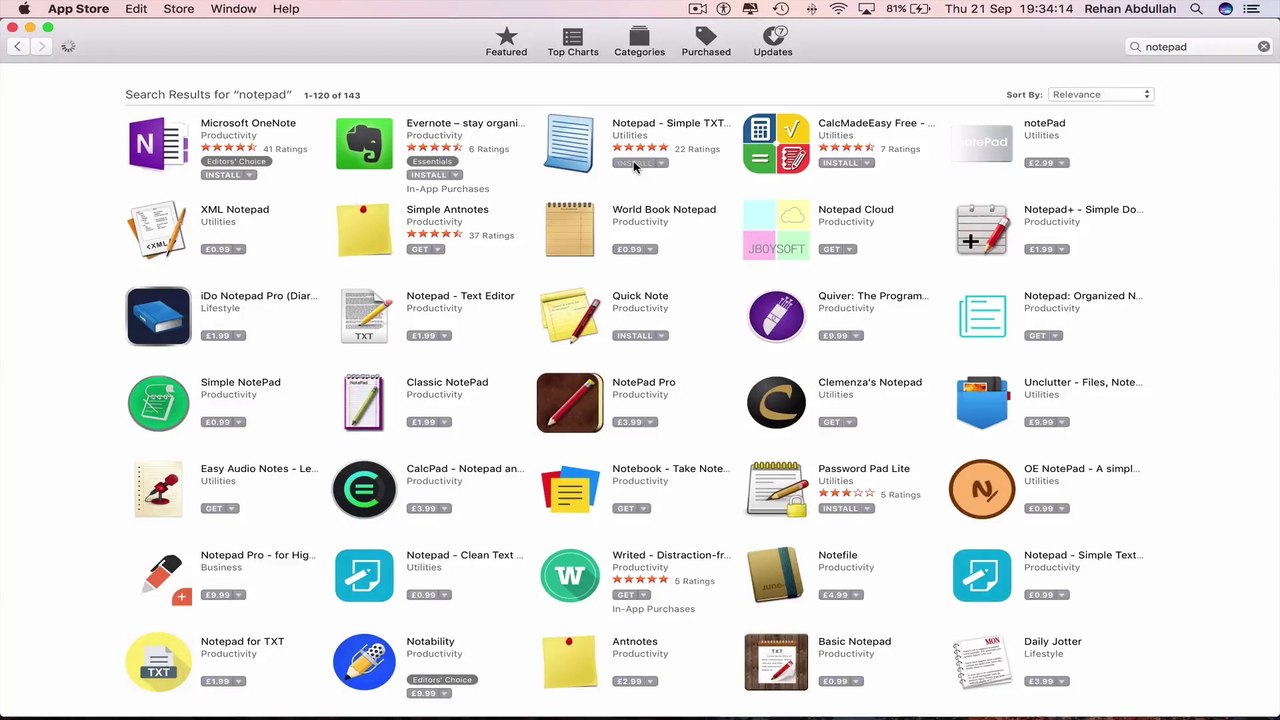
Task: Get Easy Audio Notes app
Action: pos(214,508)
